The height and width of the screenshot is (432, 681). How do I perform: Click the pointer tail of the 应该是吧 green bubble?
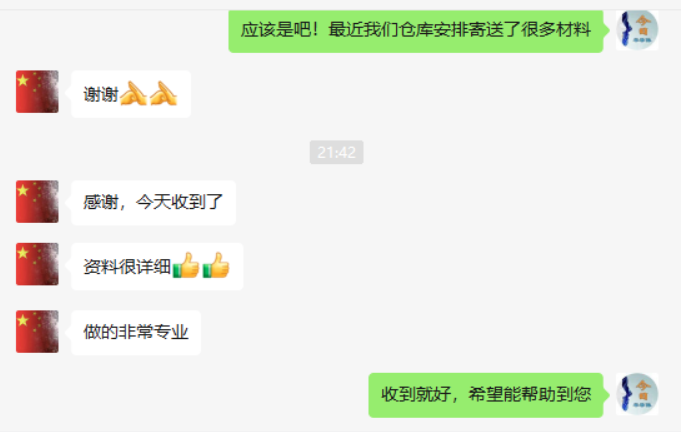pos(606,30)
